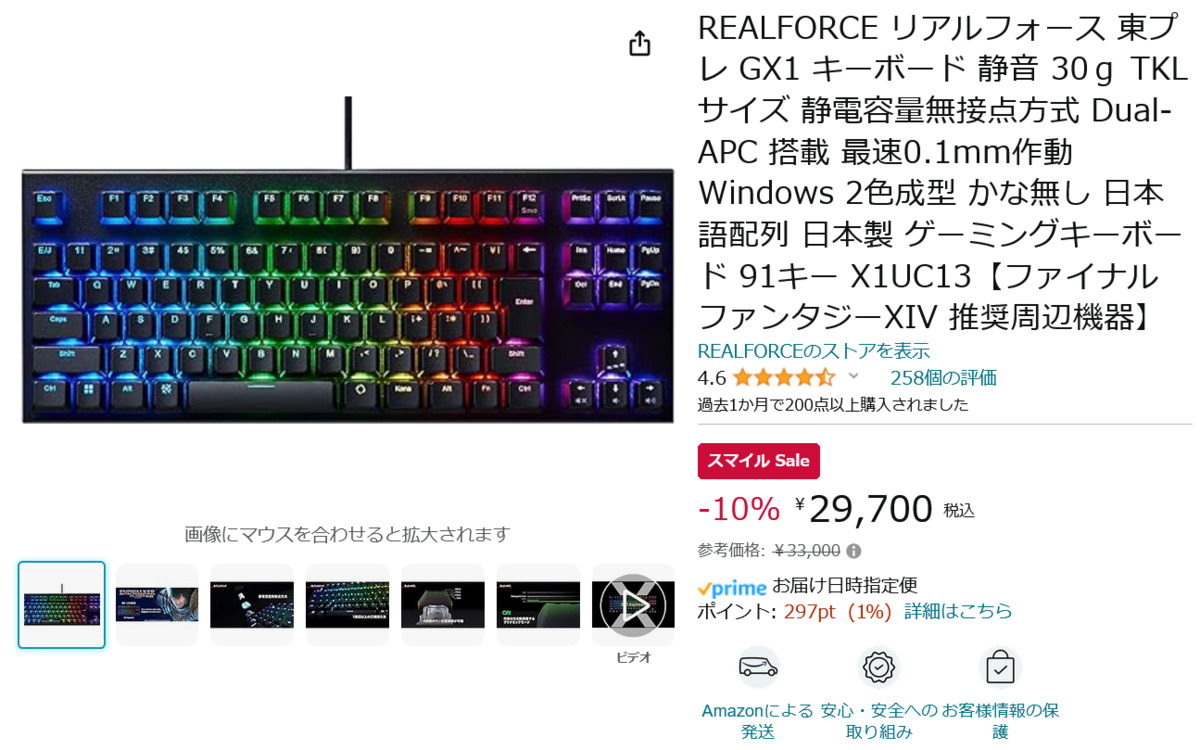Select the first keyboard thumbnail
The image size is (1200, 750).
point(61,605)
